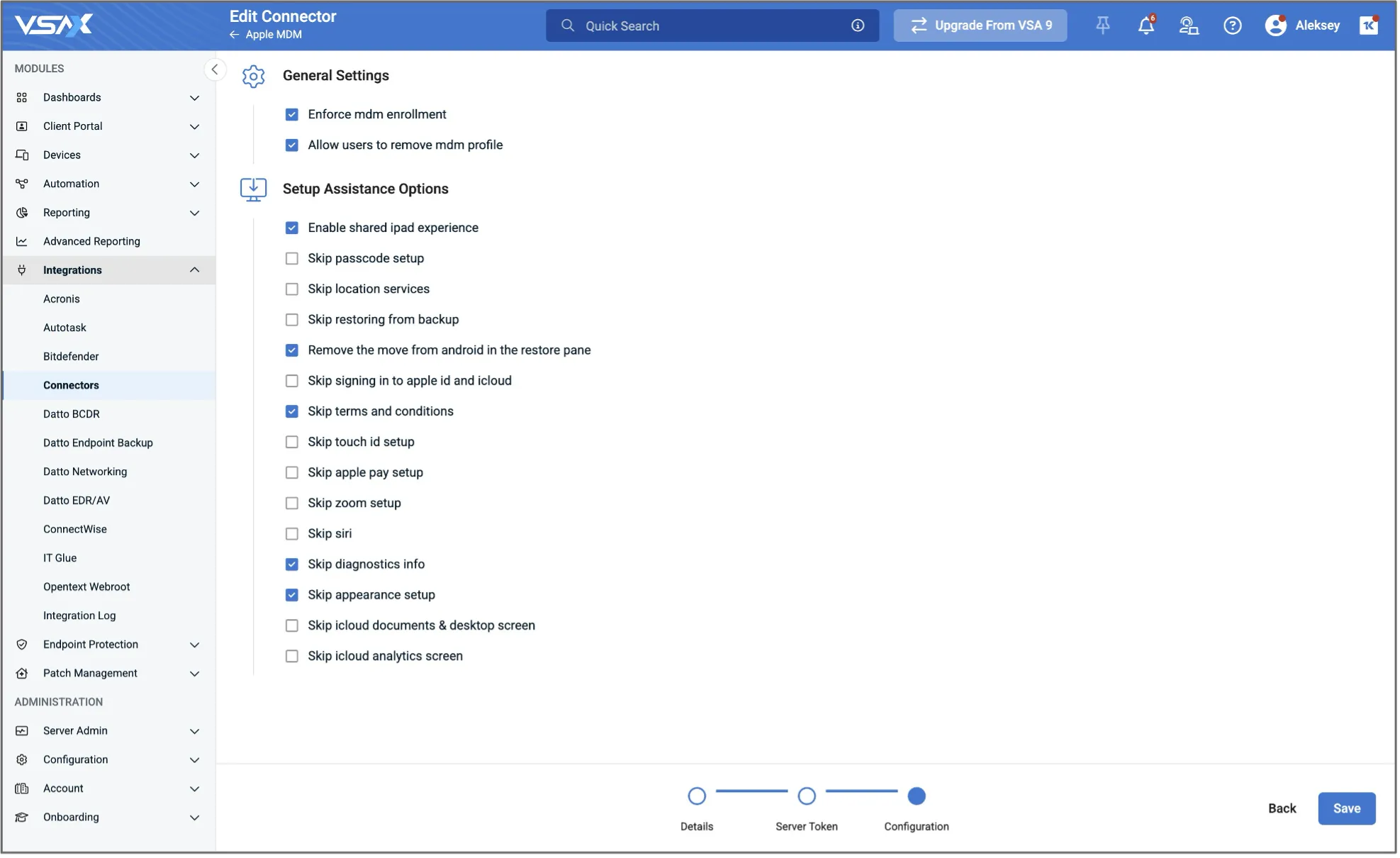The width and height of the screenshot is (1400, 858).
Task: Click the Quick Search field
Action: point(709,26)
